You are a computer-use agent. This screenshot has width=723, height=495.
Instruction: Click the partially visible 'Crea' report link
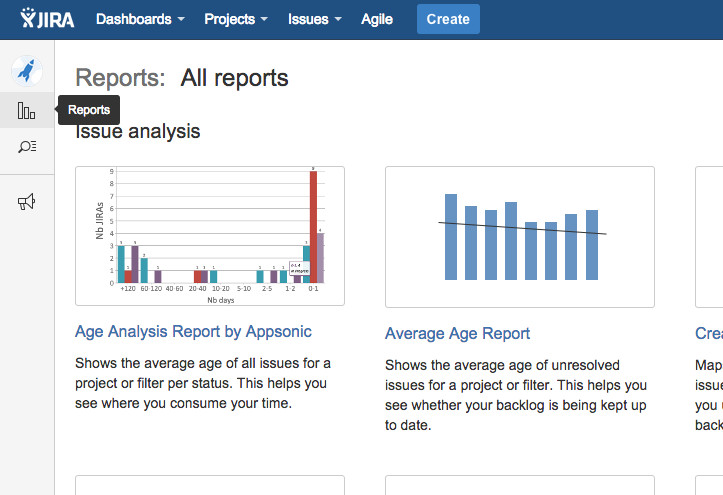point(709,333)
